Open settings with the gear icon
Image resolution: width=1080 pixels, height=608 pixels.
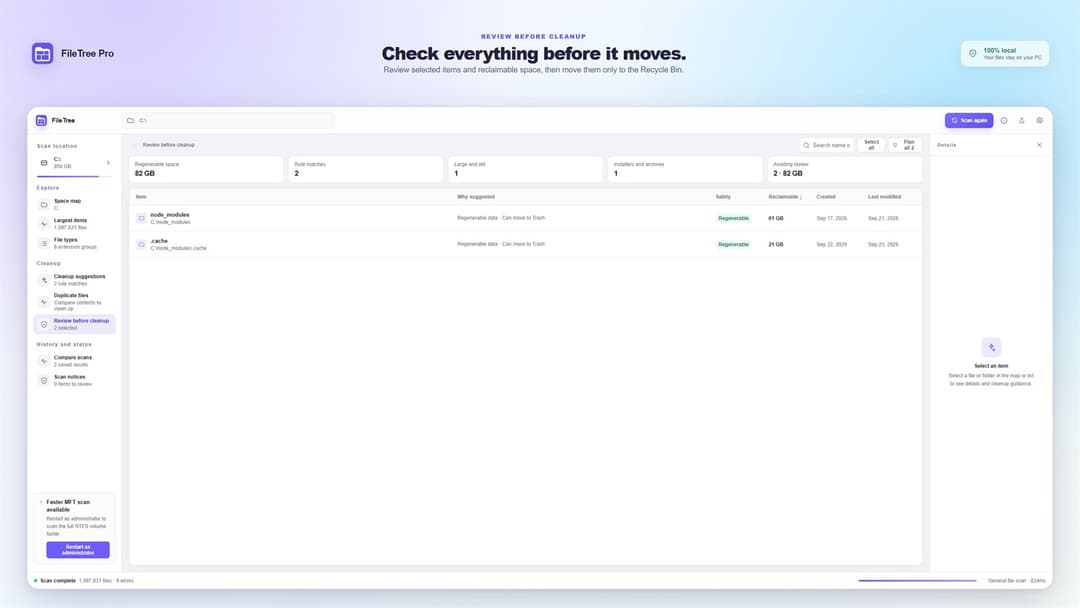(x=1039, y=120)
